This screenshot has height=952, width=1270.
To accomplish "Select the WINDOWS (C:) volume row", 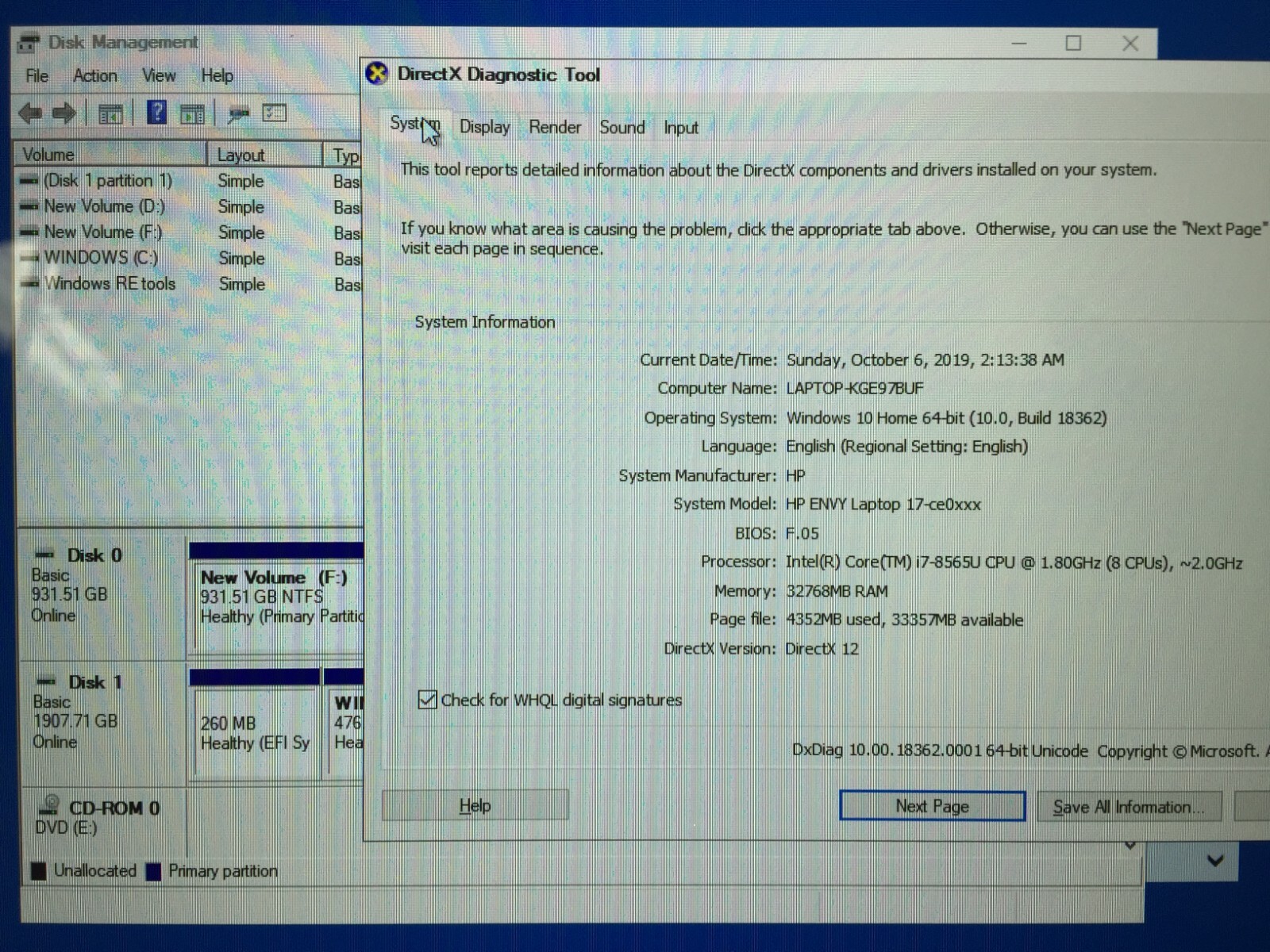I will [189, 258].
